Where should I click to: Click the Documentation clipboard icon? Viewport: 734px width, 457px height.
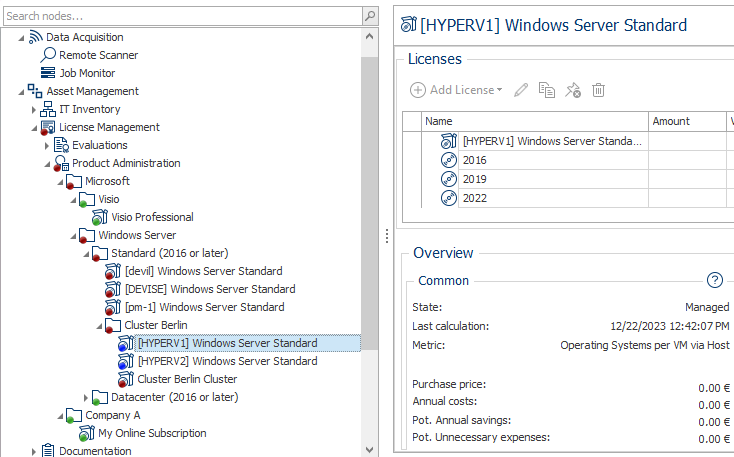48,450
